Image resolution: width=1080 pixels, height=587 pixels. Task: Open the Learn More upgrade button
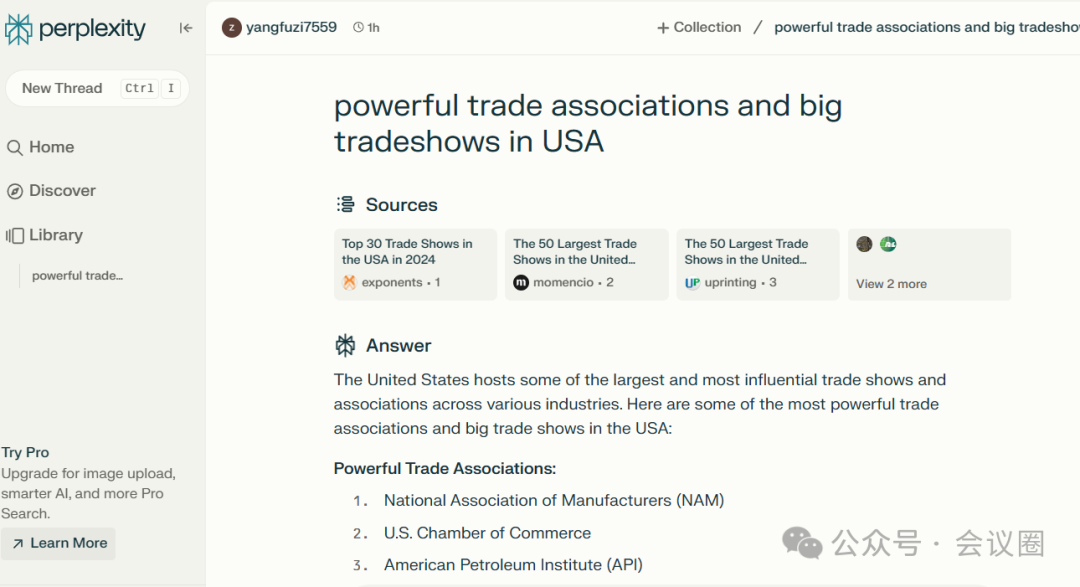tap(59, 544)
